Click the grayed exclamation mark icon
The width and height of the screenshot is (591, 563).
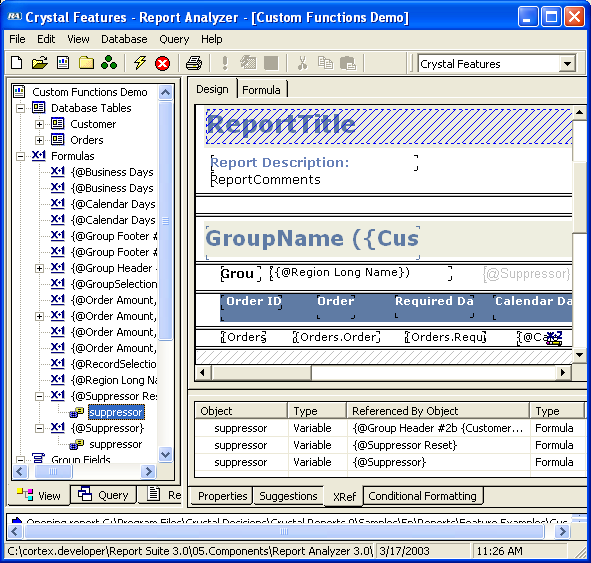pyautogui.click(x=225, y=63)
